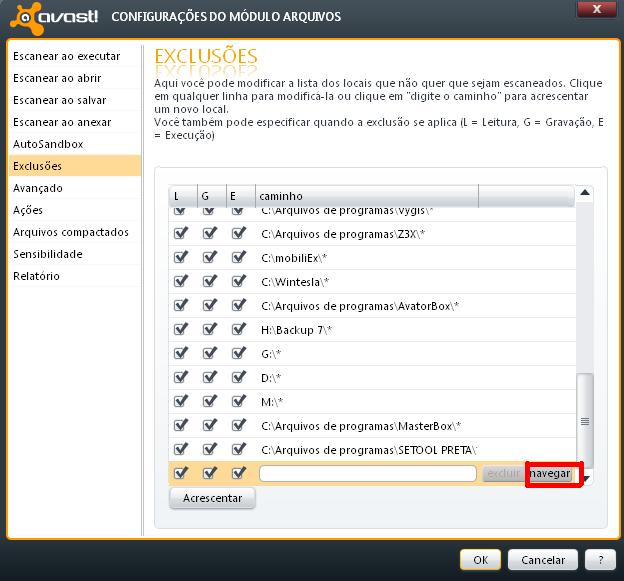The height and width of the screenshot is (581, 624).
Task: Click the Cancelar button
Action: 543,560
